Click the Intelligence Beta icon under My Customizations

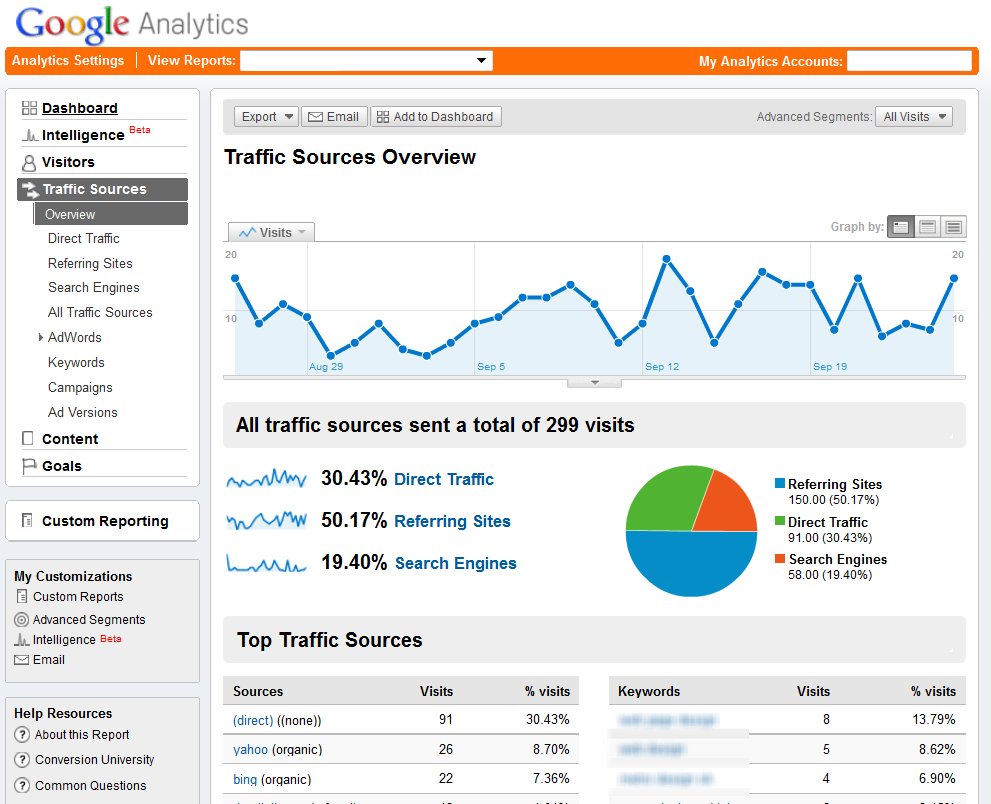(x=22, y=640)
